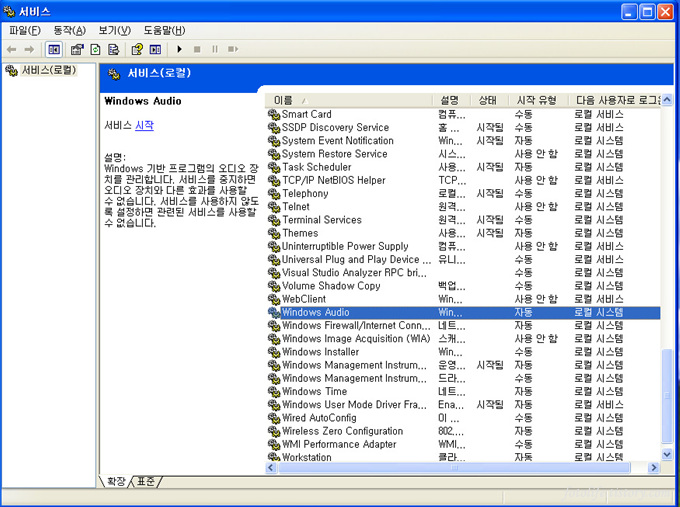Click the gear icon beside Windows Installer

pyautogui.click(x=274, y=352)
